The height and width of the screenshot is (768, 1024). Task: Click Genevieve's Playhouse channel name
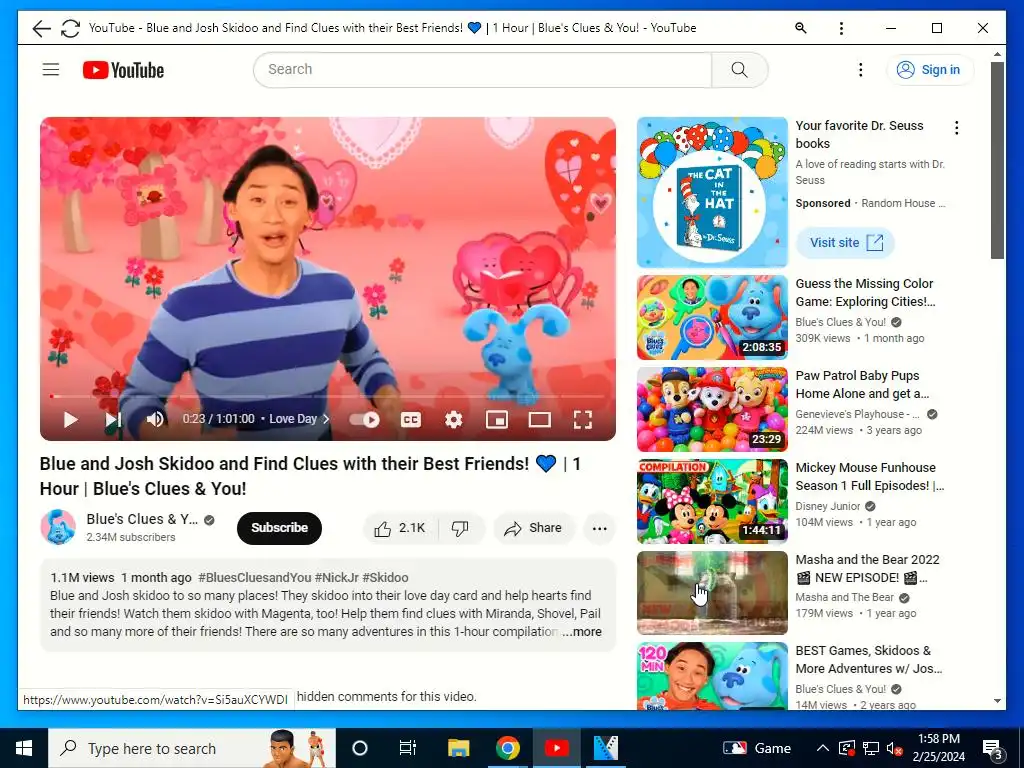tap(857, 414)
